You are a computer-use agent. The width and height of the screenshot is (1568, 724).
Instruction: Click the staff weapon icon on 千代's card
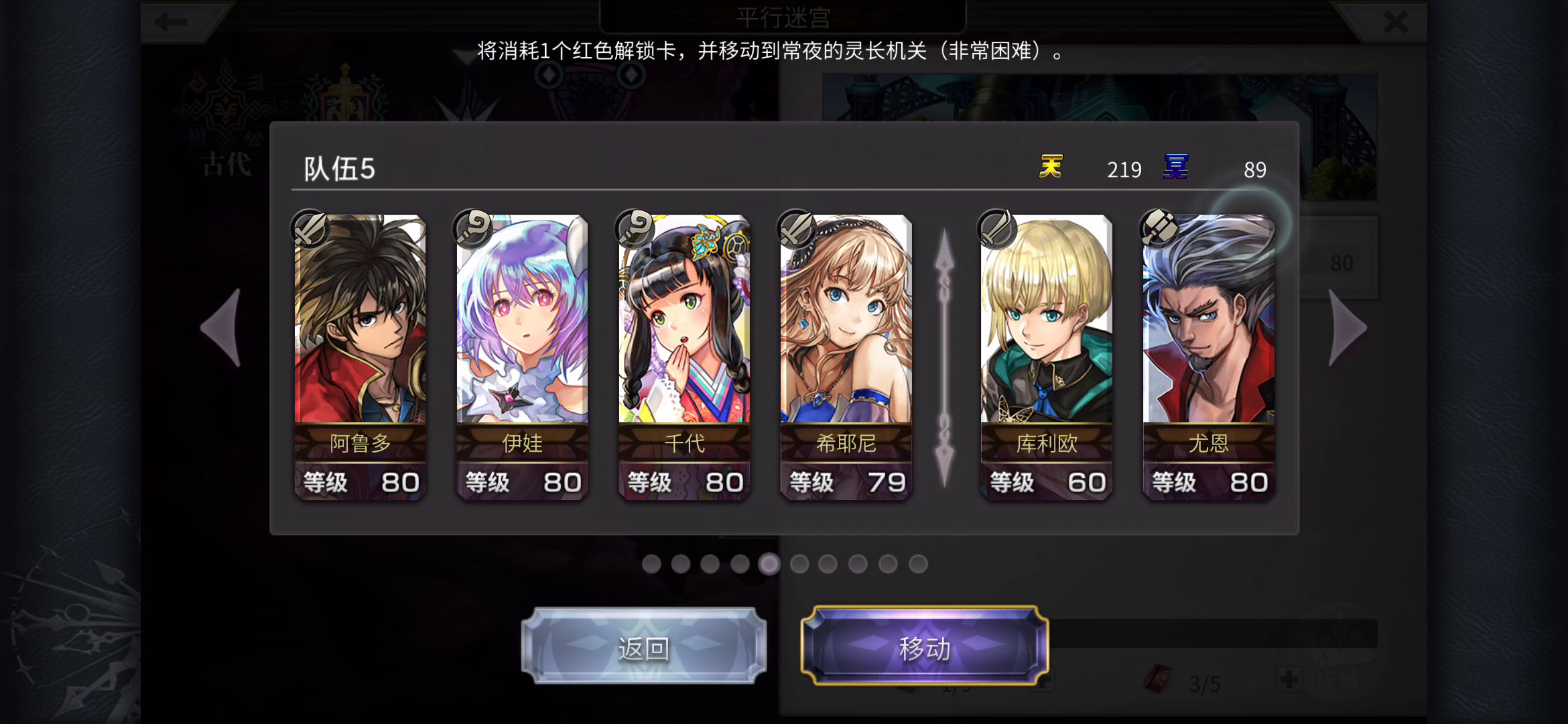(635, 229)
